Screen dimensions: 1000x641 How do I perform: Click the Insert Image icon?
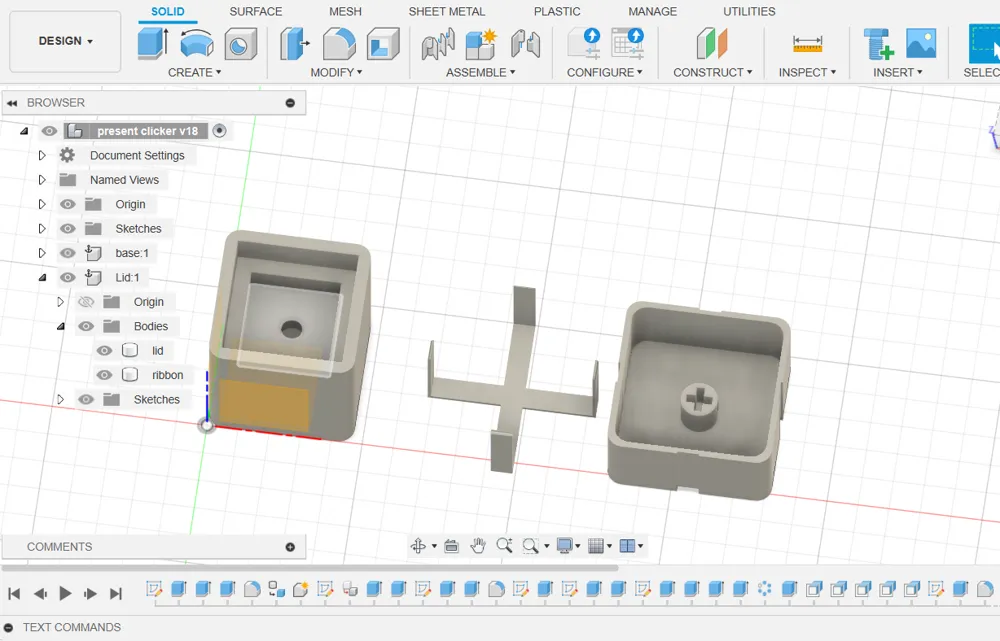pos(922,43)
